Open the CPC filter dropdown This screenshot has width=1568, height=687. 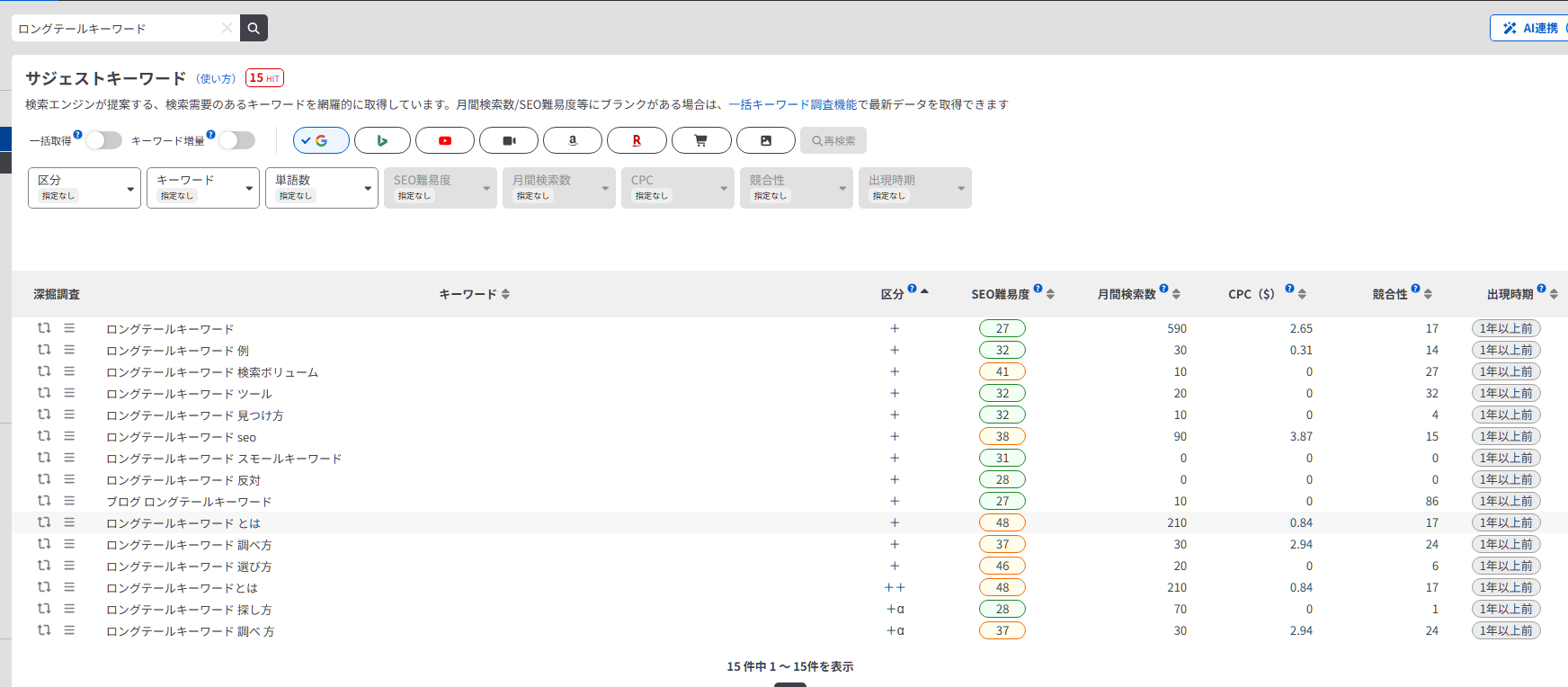pyautogui.click(x=678, y=188)
